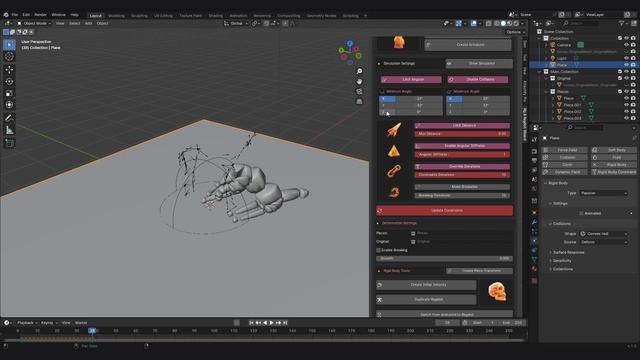Screen dimensions: 640x360
Task: Open the collision Shape Convex Hull dropdown
Action: point(603,234)
